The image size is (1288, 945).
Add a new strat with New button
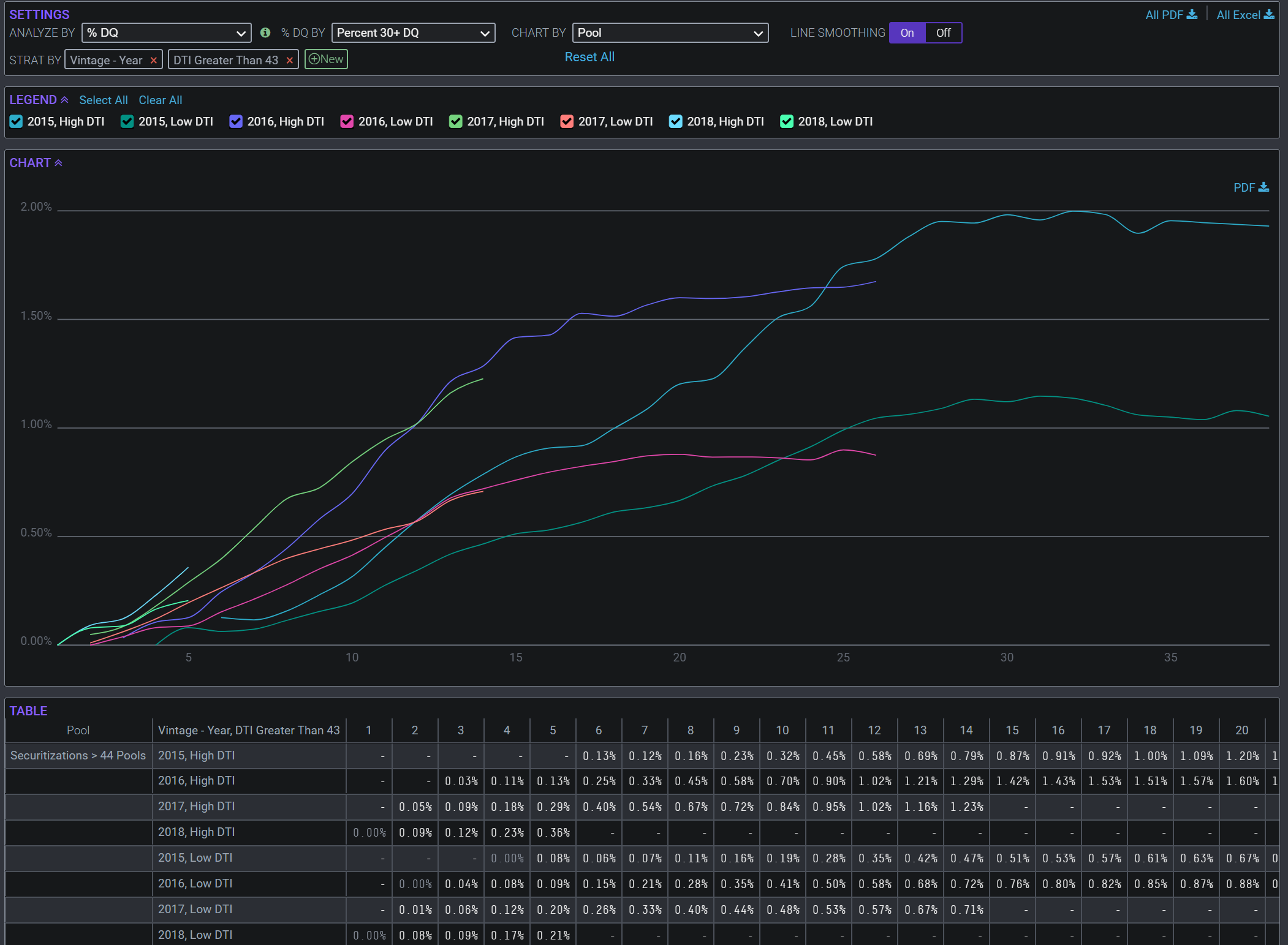click(326, 59)
